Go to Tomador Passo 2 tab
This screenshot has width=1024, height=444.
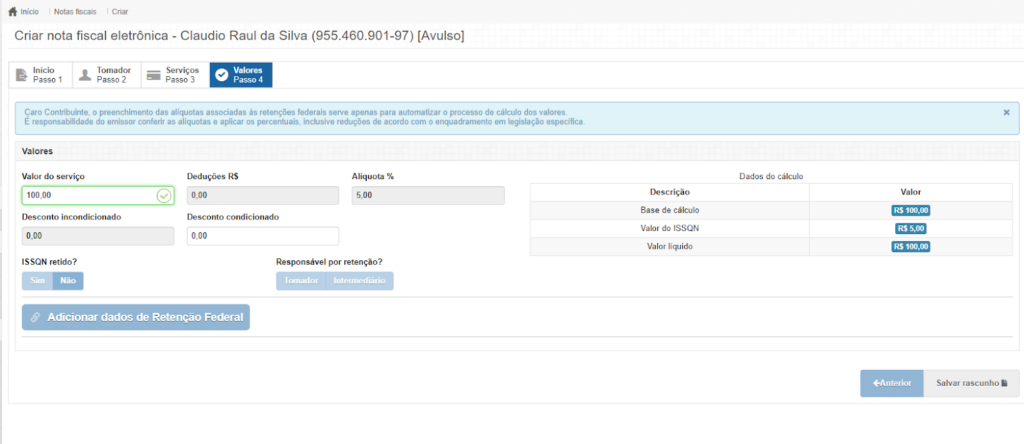[104, 75]
